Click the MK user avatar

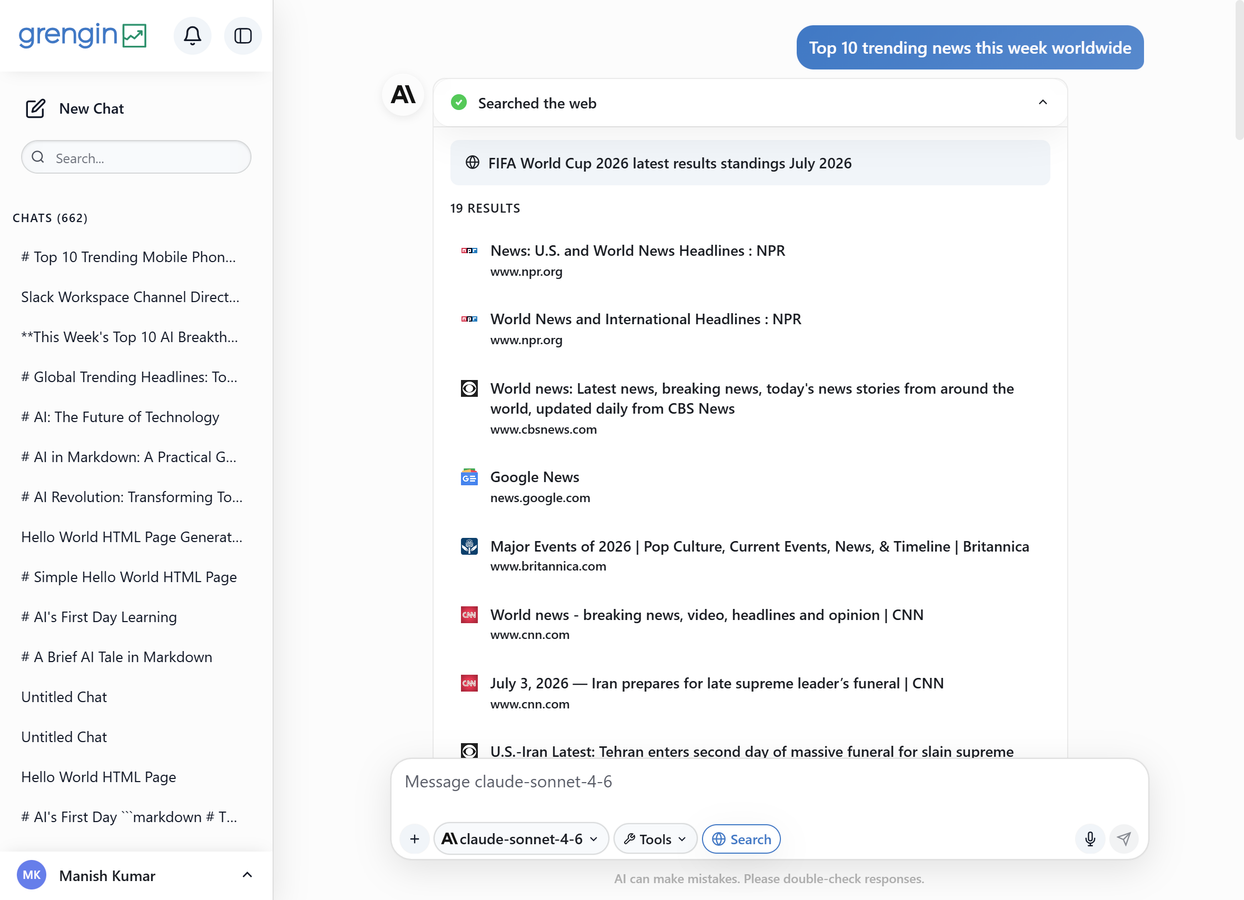click(x=32, y=875)
